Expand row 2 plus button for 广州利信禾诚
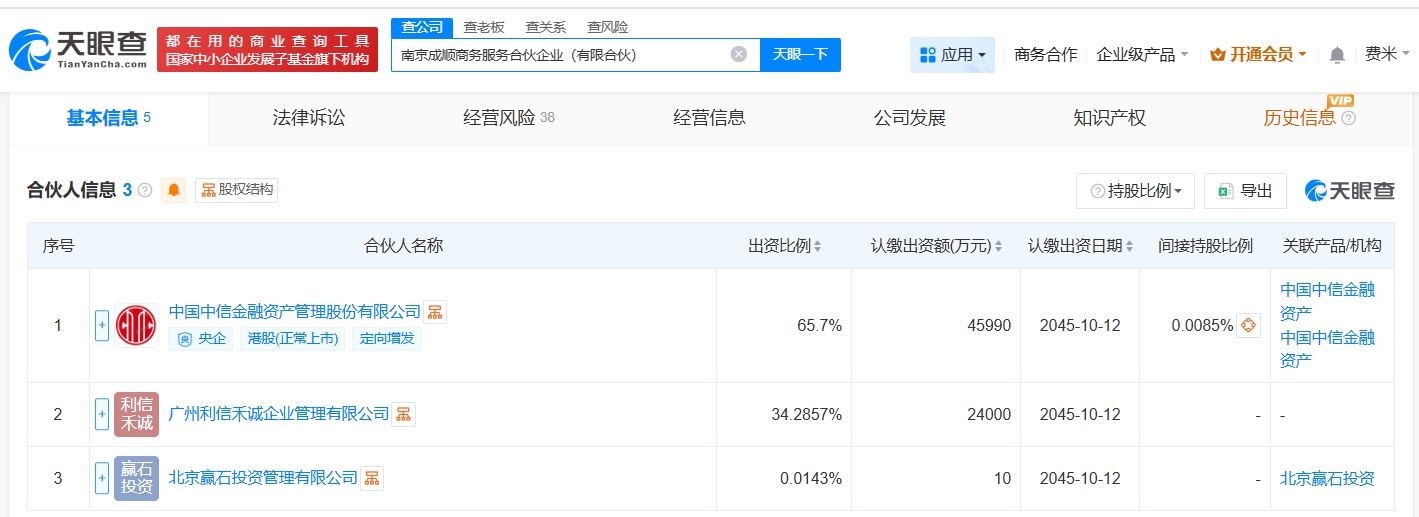1419x517 pixels. point(101,414)
